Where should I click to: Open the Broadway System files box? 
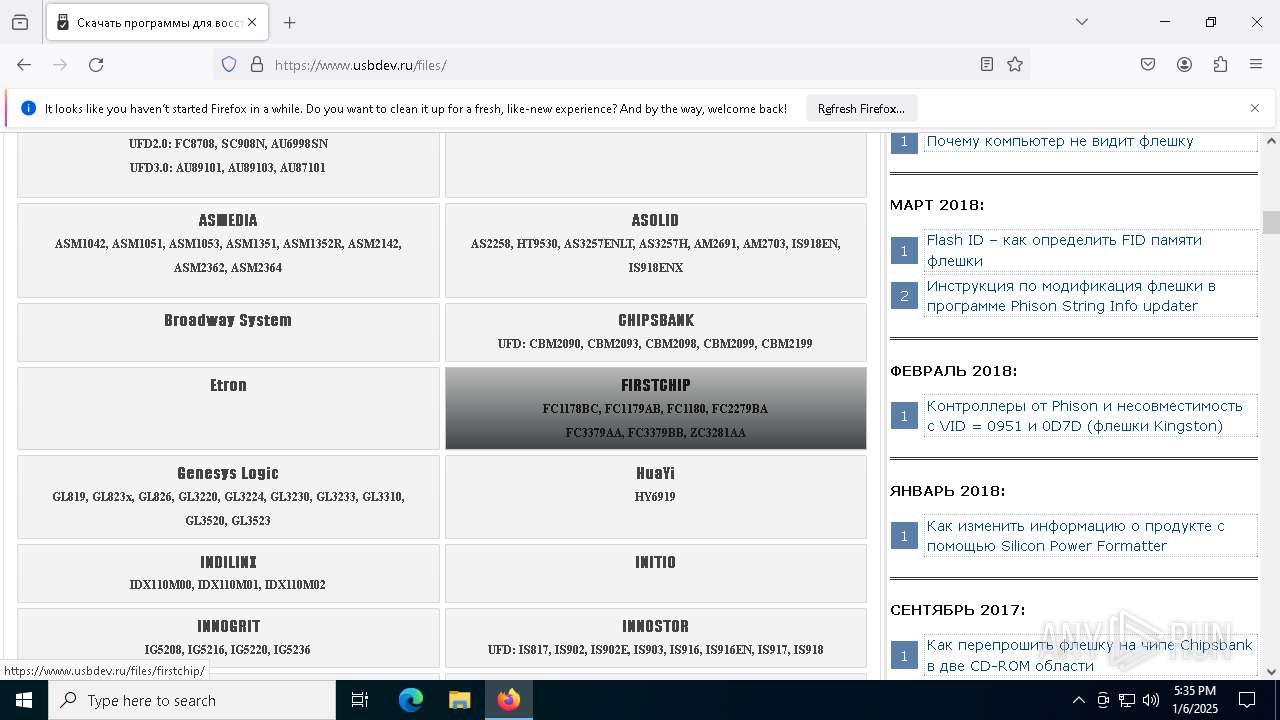[228, 332]
